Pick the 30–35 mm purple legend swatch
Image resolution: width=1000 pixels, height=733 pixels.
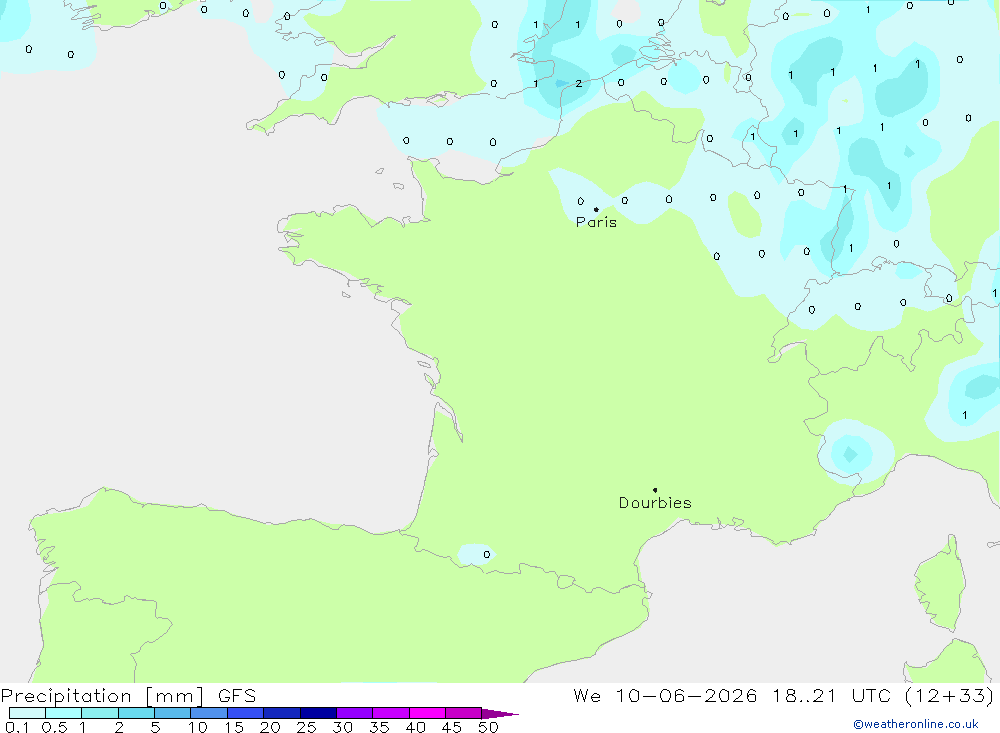354,713
